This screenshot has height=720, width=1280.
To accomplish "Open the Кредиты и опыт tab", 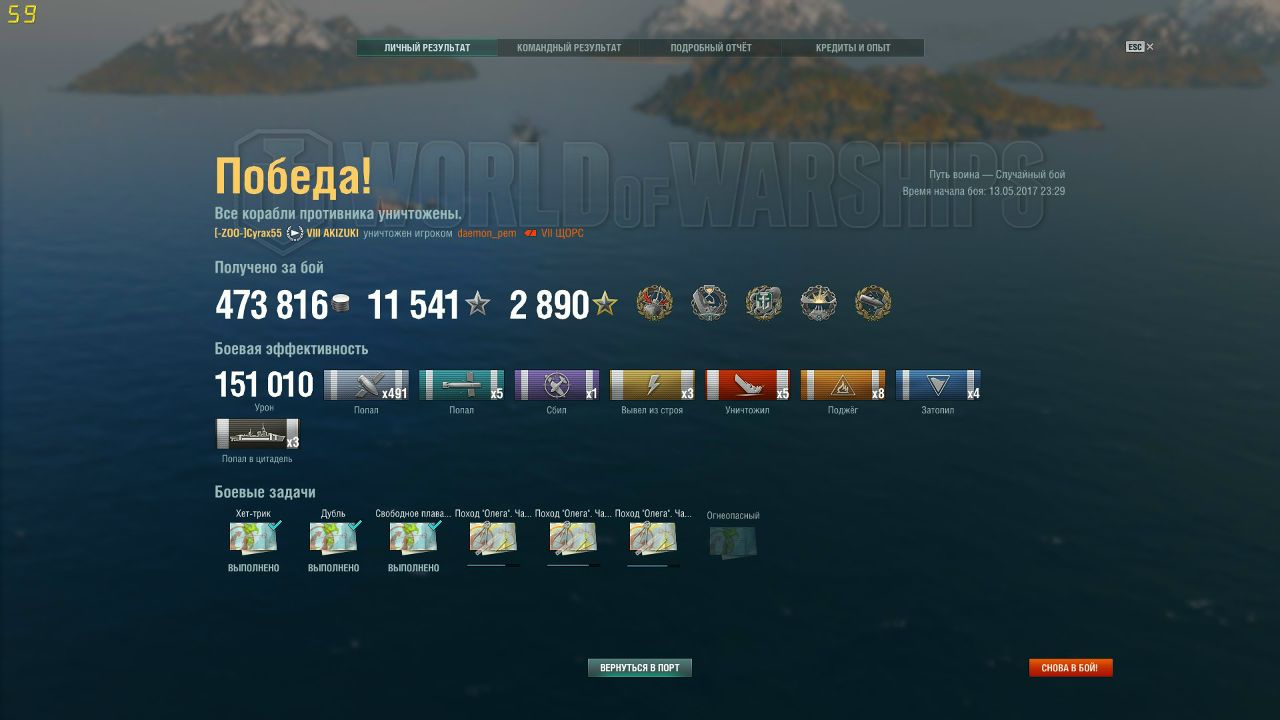I will point(852,48).
